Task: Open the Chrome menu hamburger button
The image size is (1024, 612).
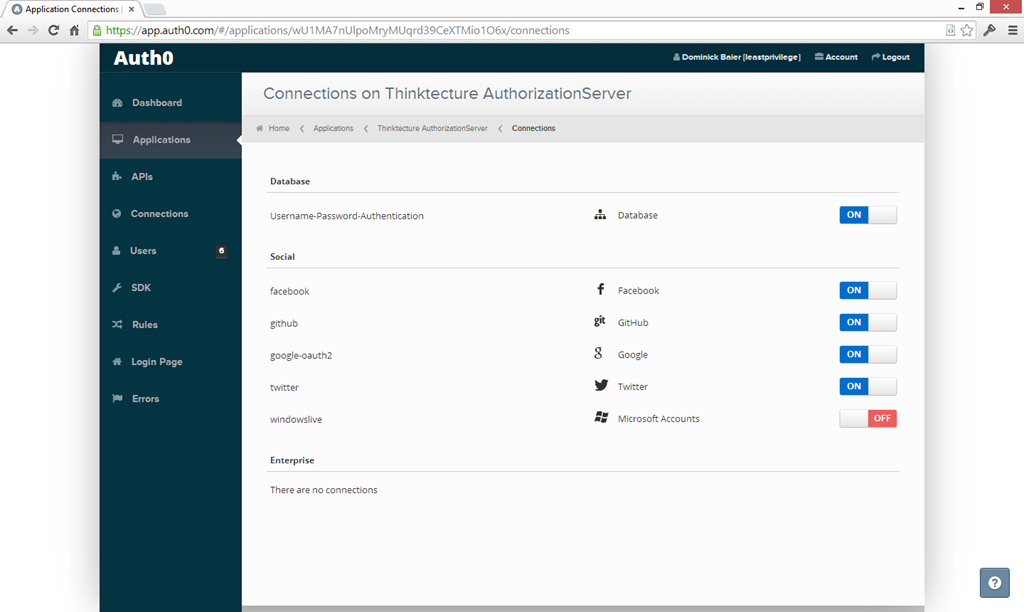Action: (1010, 30)
